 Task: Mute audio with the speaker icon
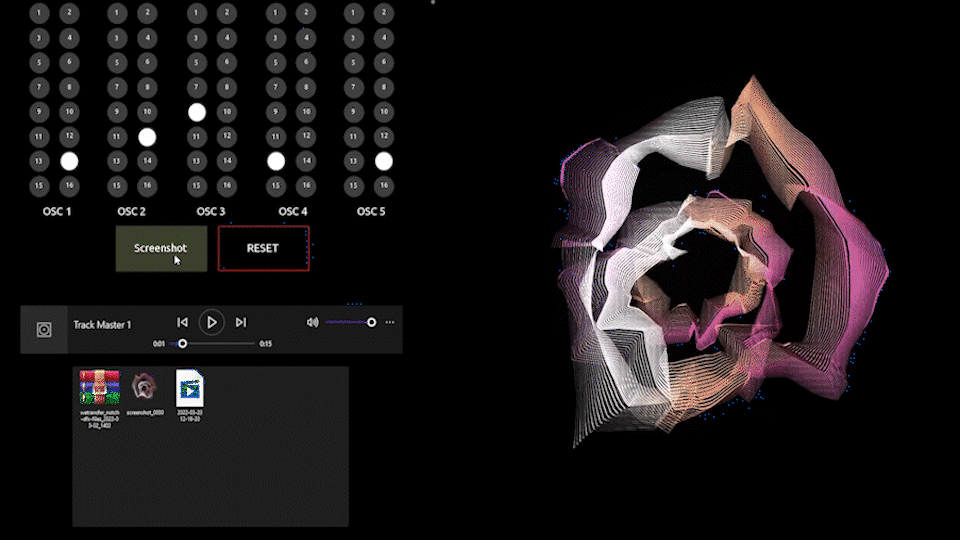click(312, 322)
